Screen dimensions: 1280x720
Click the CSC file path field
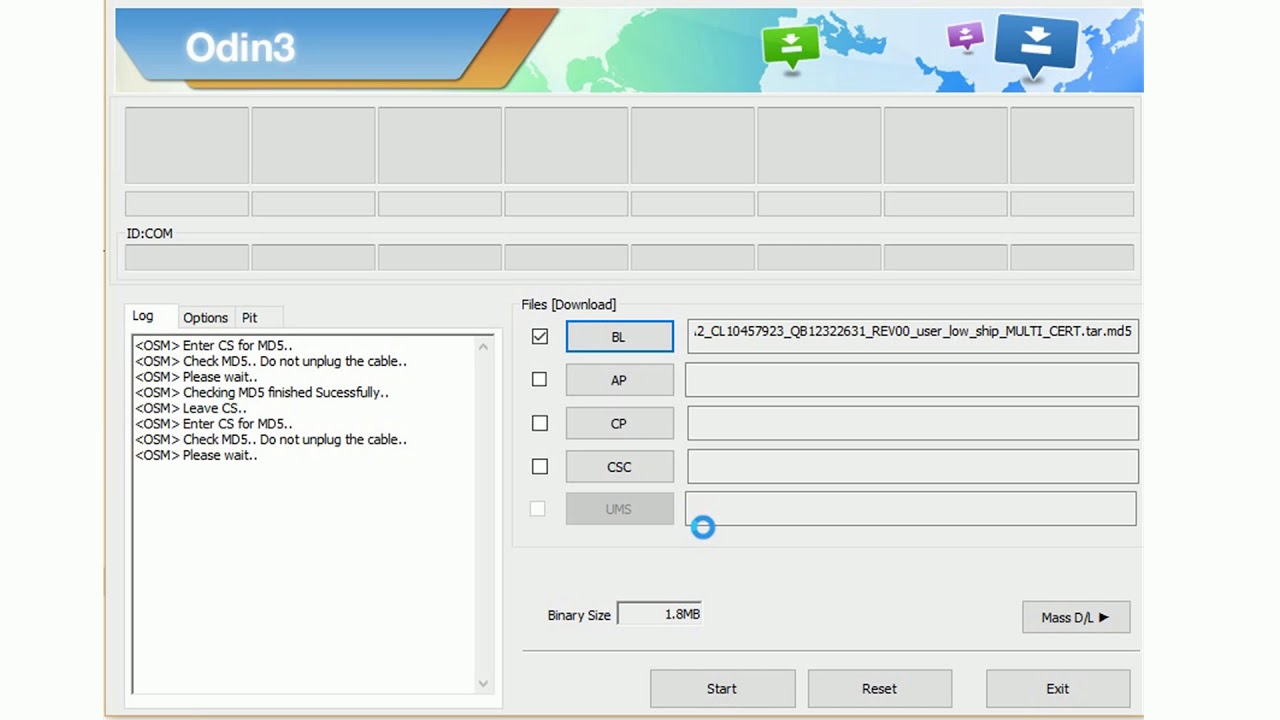[x=912, y=466]
